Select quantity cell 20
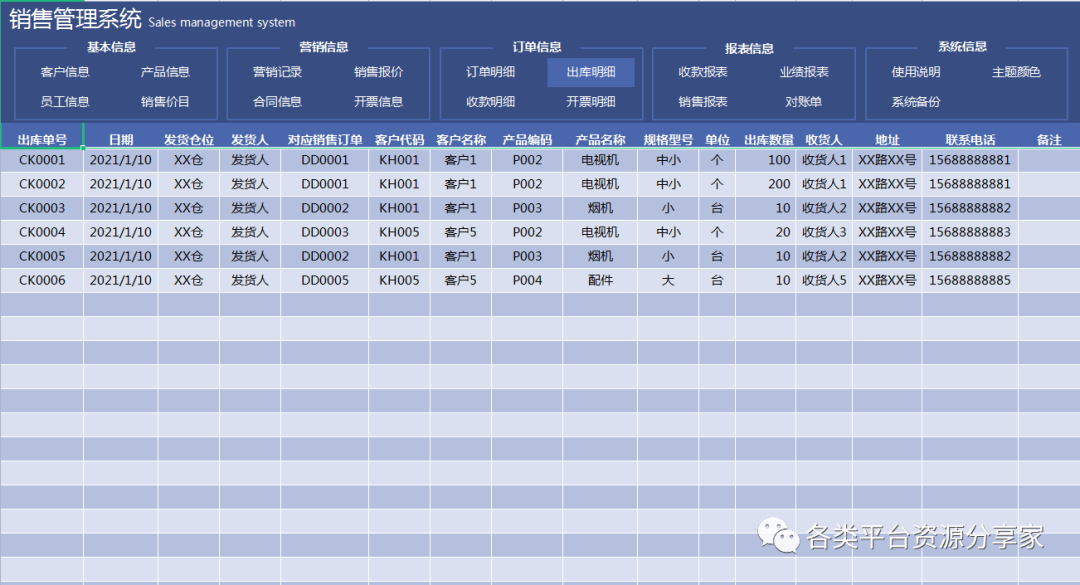 coord(766,232)
